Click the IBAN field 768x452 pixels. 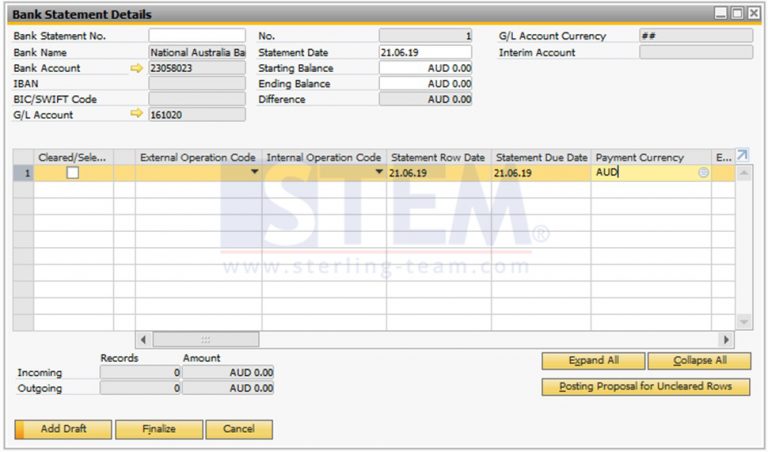point(197,84)
